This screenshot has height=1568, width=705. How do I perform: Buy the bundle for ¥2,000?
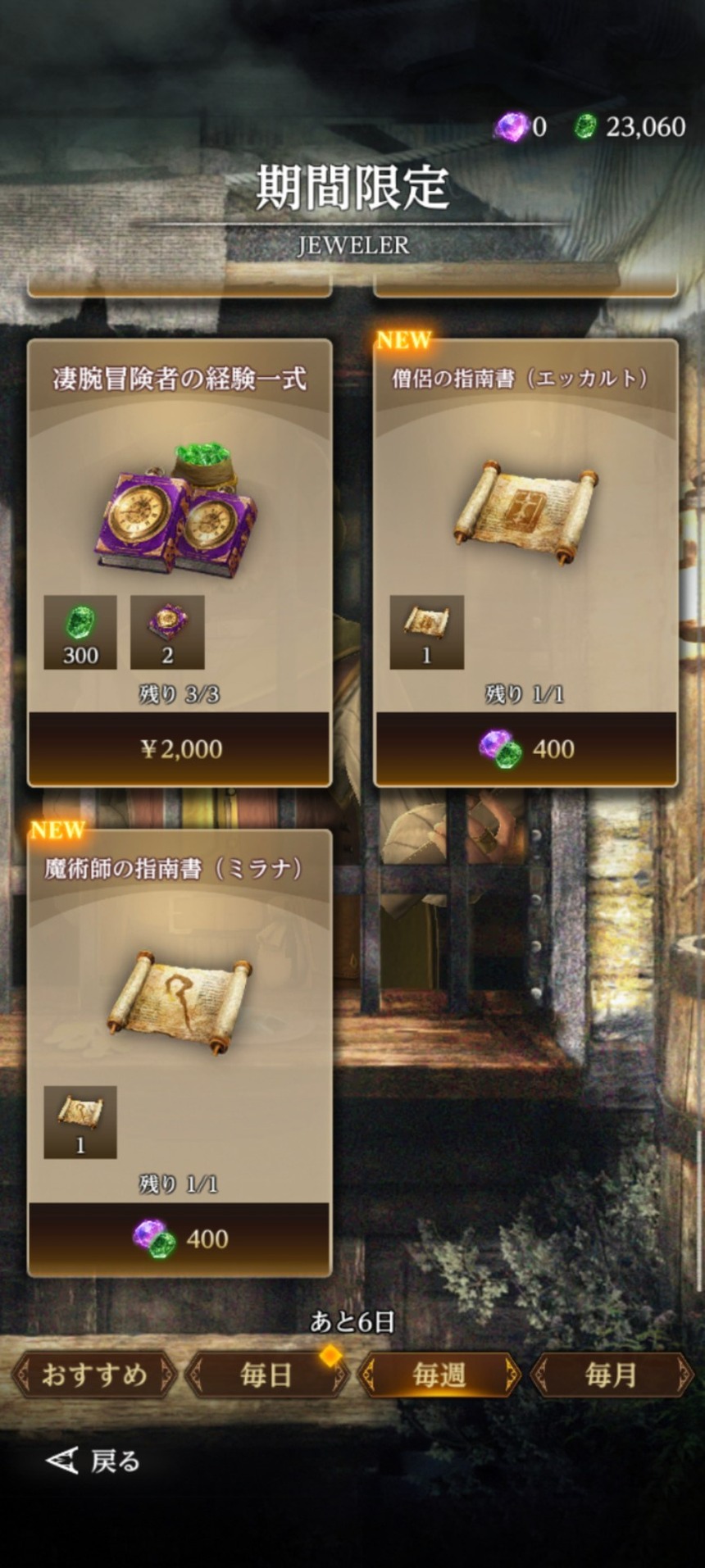[x=180, y=749]
